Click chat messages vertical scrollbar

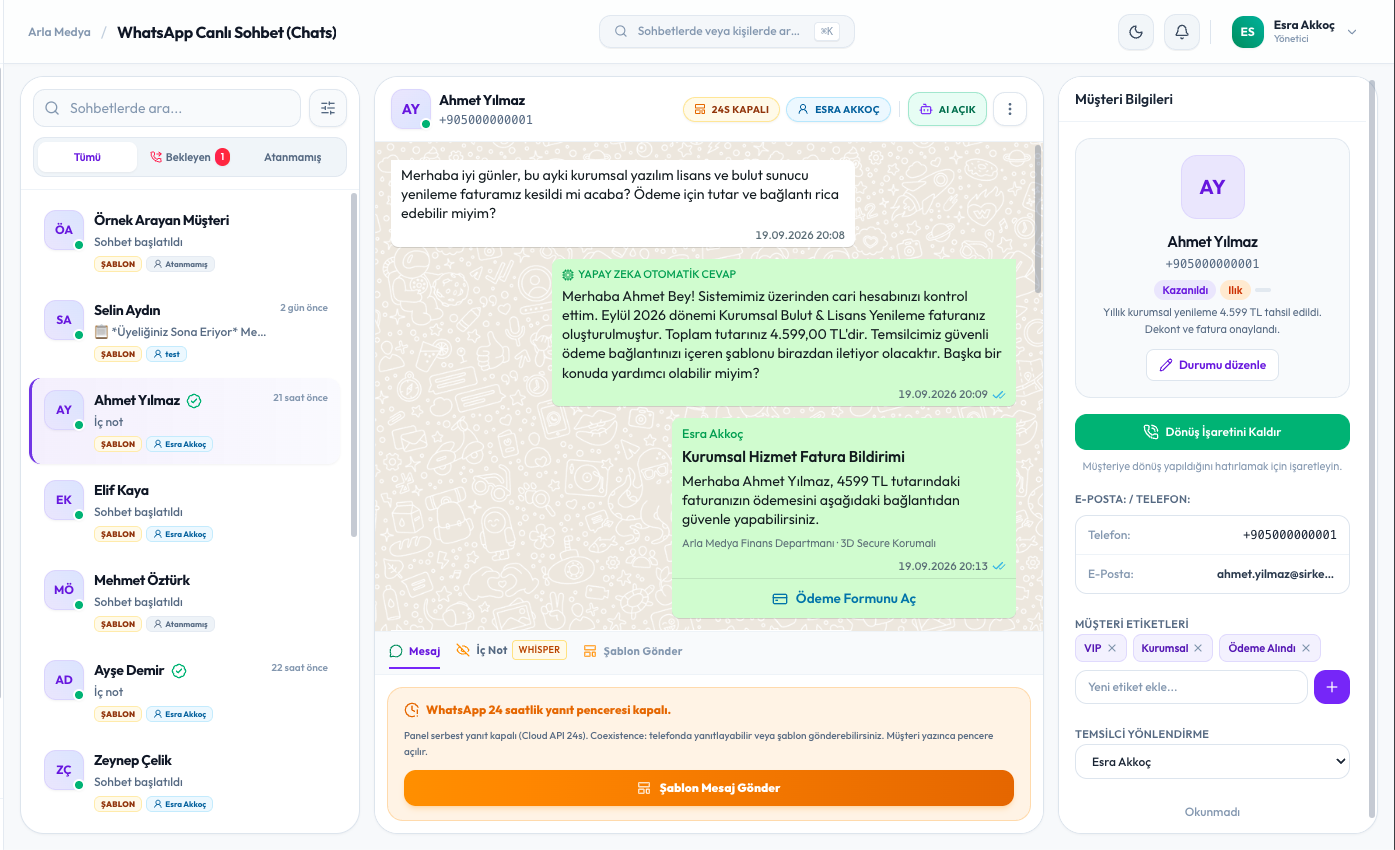point(1037,220)
